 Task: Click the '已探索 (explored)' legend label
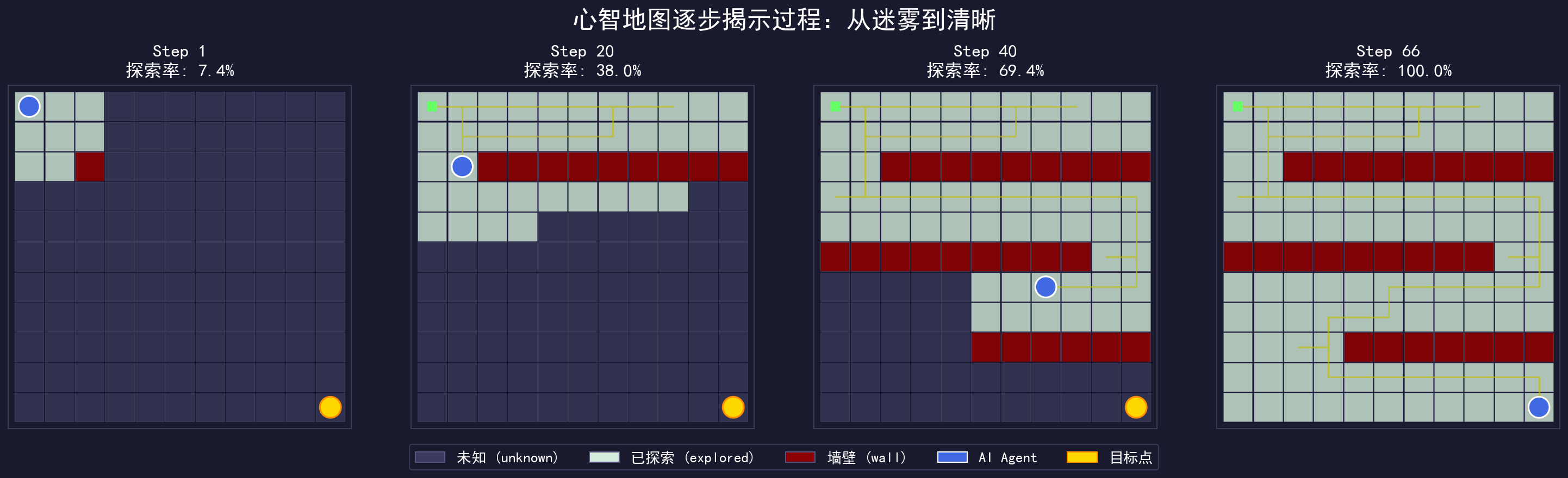pyautogui.click(x=692, y=457)
